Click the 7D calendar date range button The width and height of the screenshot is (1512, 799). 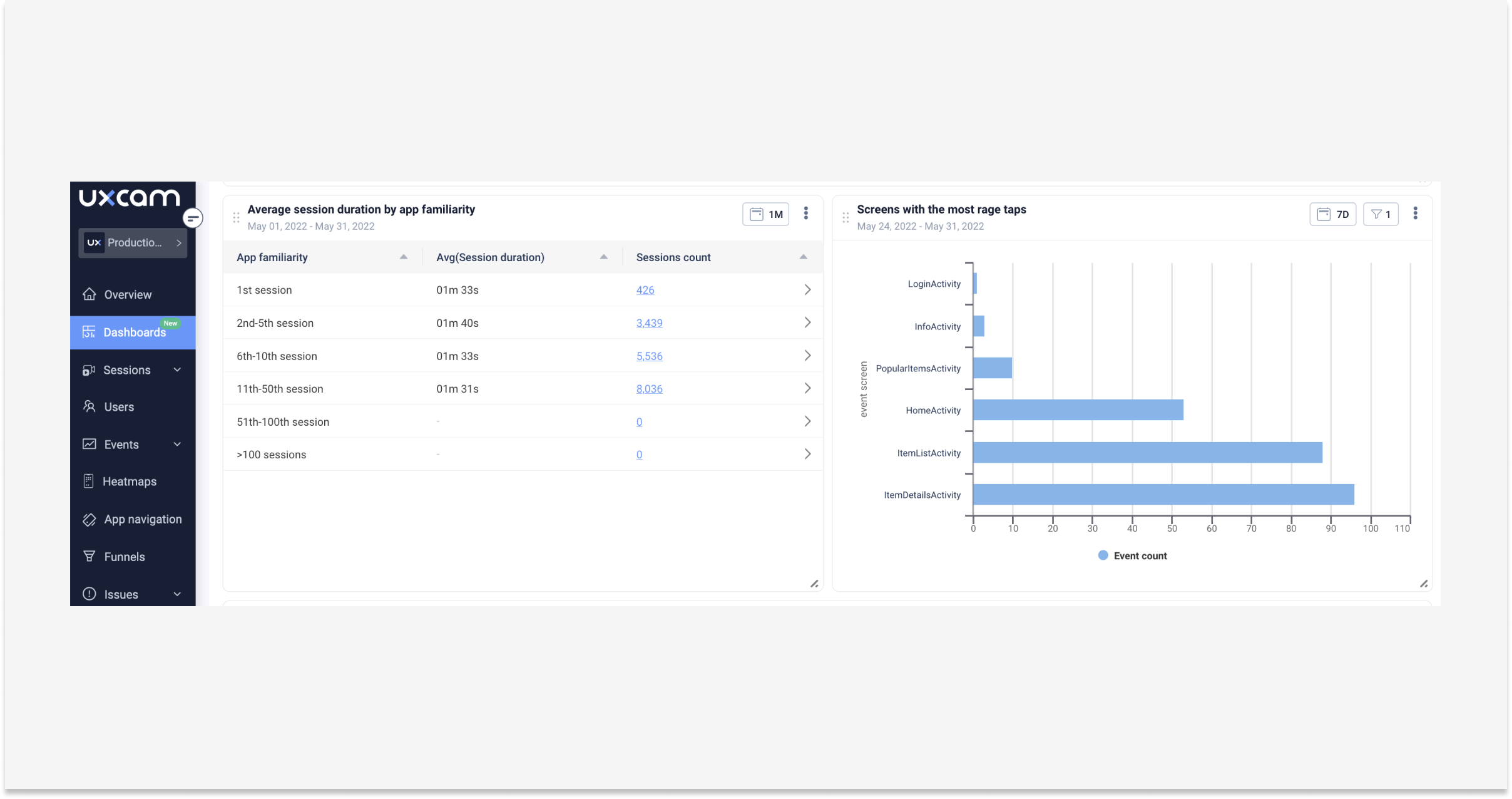pos(1332,214)
